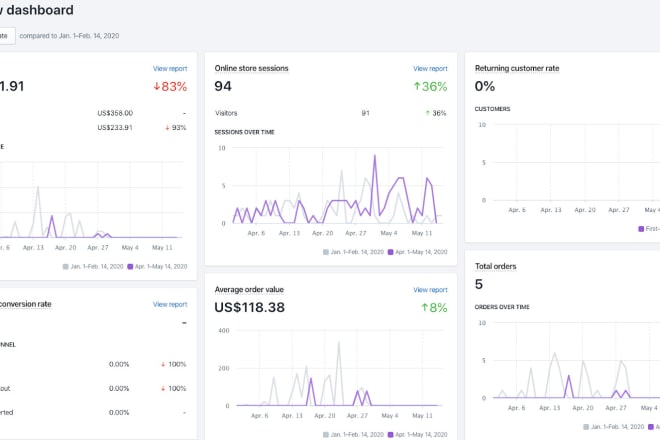
Task: Click the gray Jan. 1–Feb. 14 swatch under sessions chart
Action: pyautogui.click(x=326, y=252)
